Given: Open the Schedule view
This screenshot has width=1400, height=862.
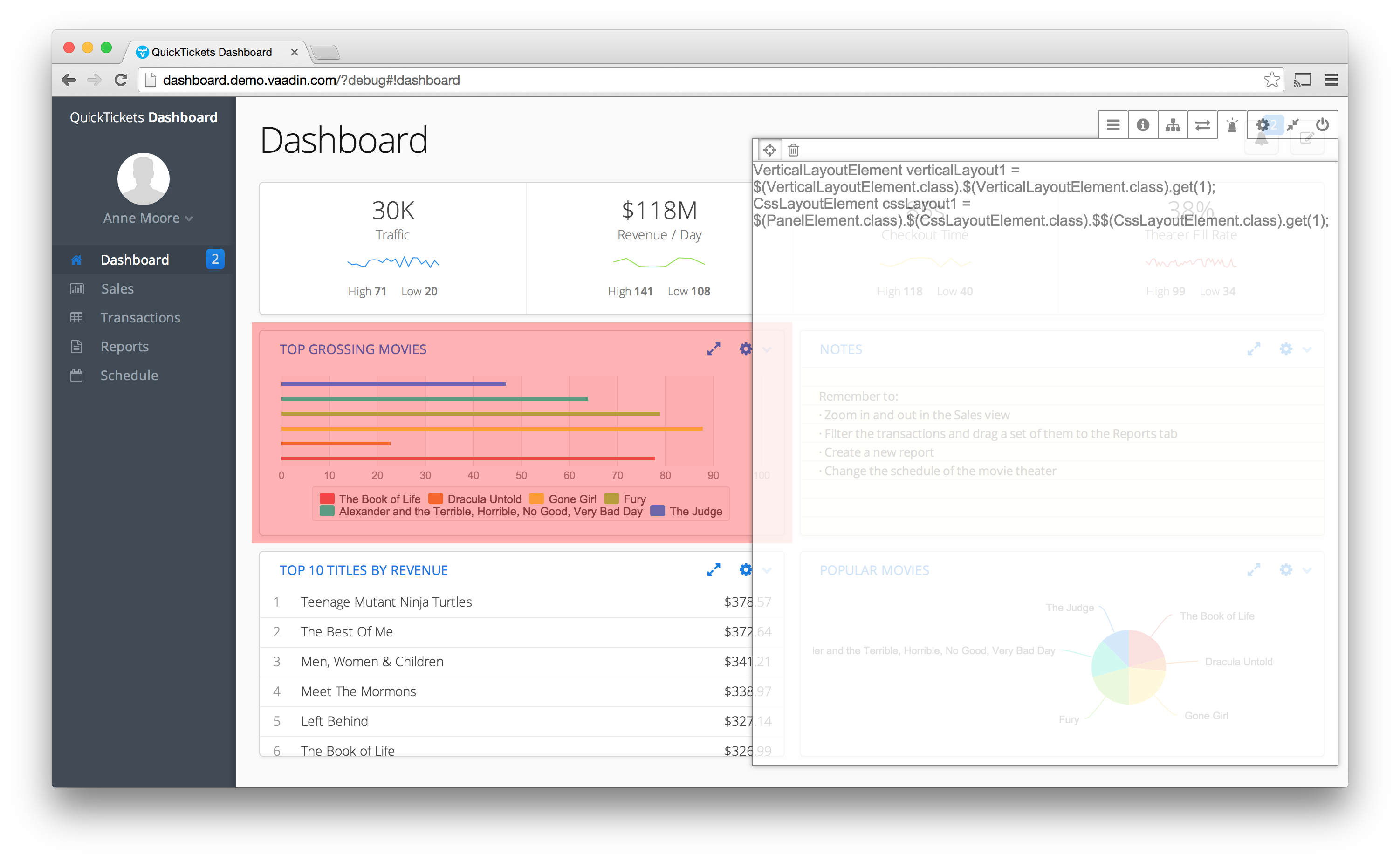Looking at the screenshot, I should tap(129, 375).
